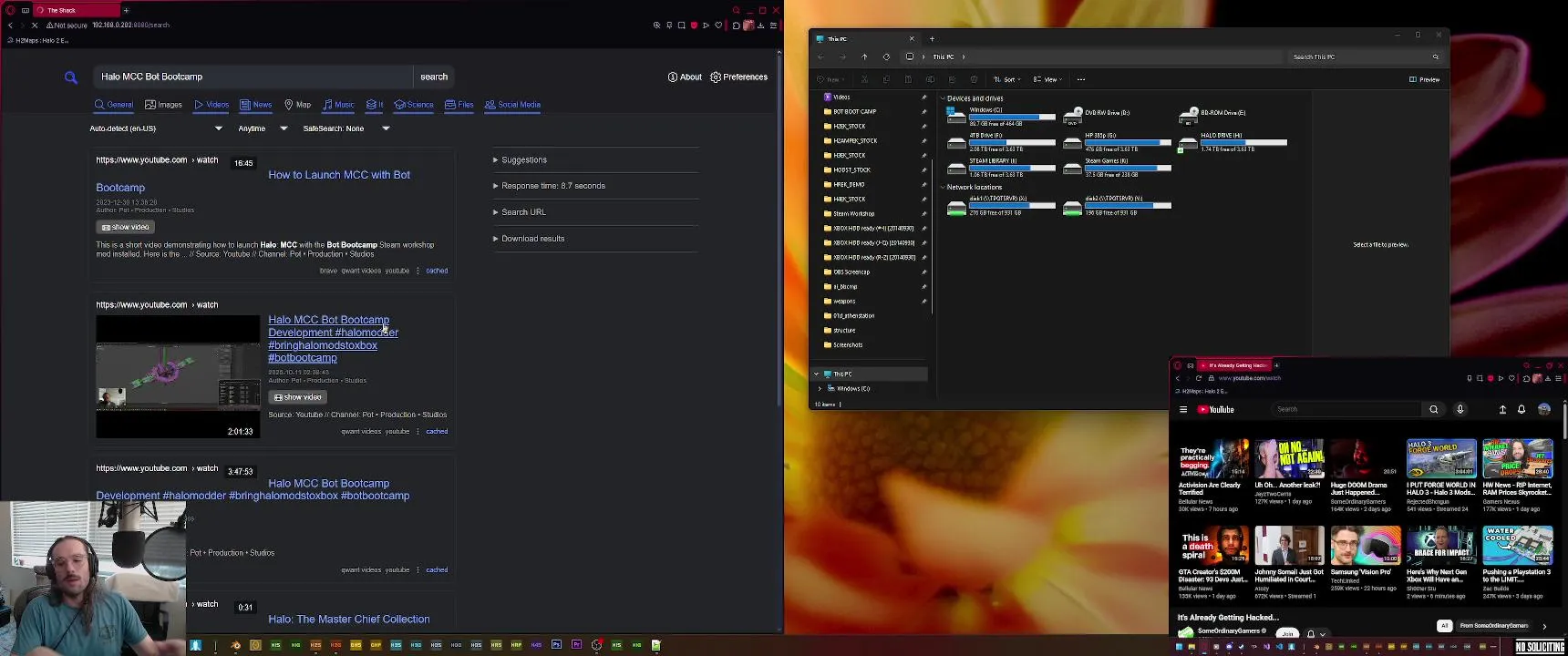Click the YouTube logo
This screenshot has height=656, width=1568.
pyautogui.click(x=1215, y=410)
